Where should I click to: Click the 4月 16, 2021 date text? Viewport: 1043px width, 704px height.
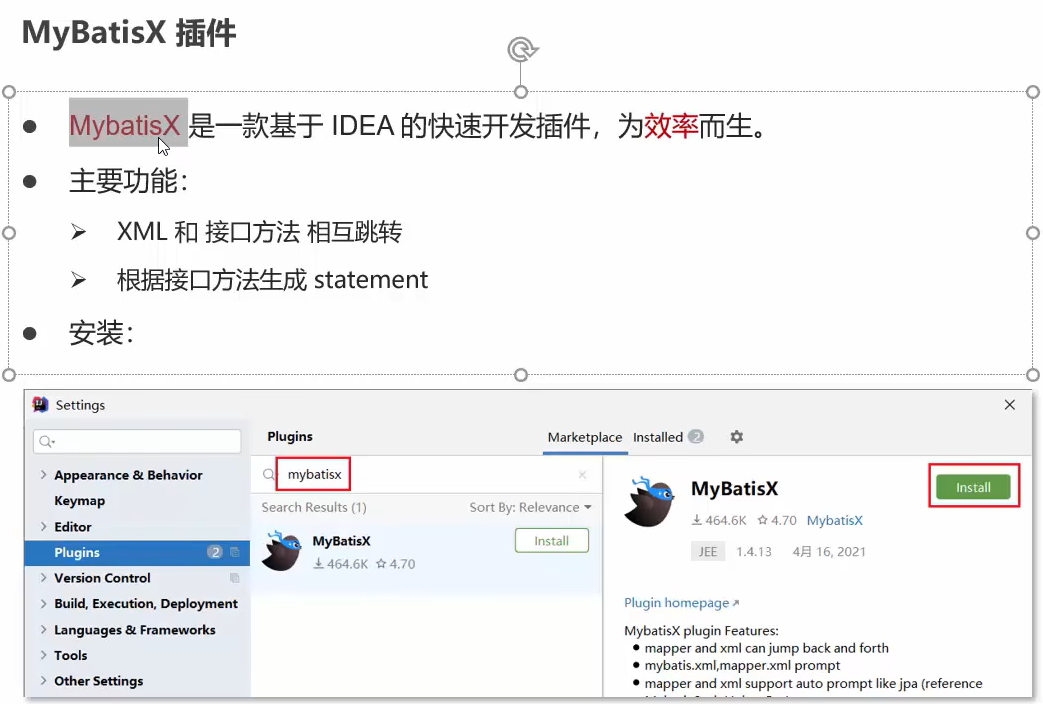829,552
